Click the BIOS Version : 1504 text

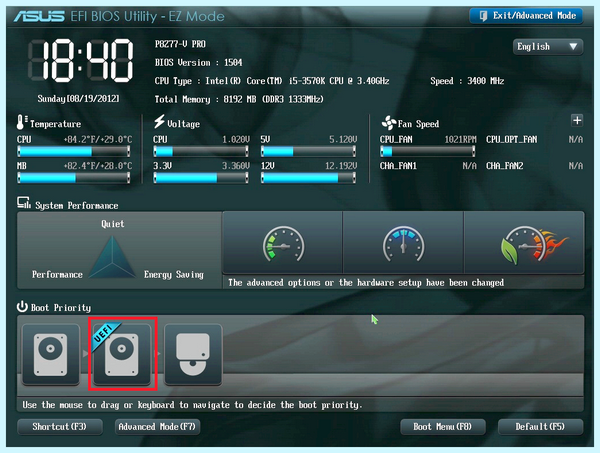(x=198, y=62)
